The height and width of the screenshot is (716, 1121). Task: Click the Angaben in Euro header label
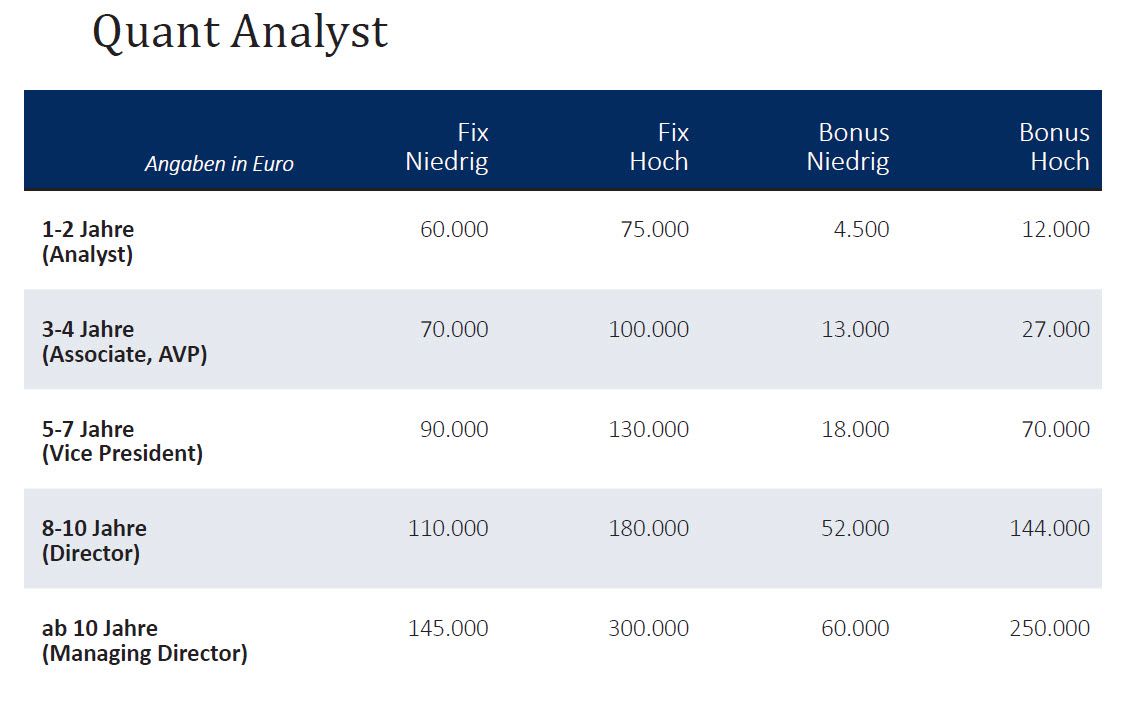[x=219, y=164]
